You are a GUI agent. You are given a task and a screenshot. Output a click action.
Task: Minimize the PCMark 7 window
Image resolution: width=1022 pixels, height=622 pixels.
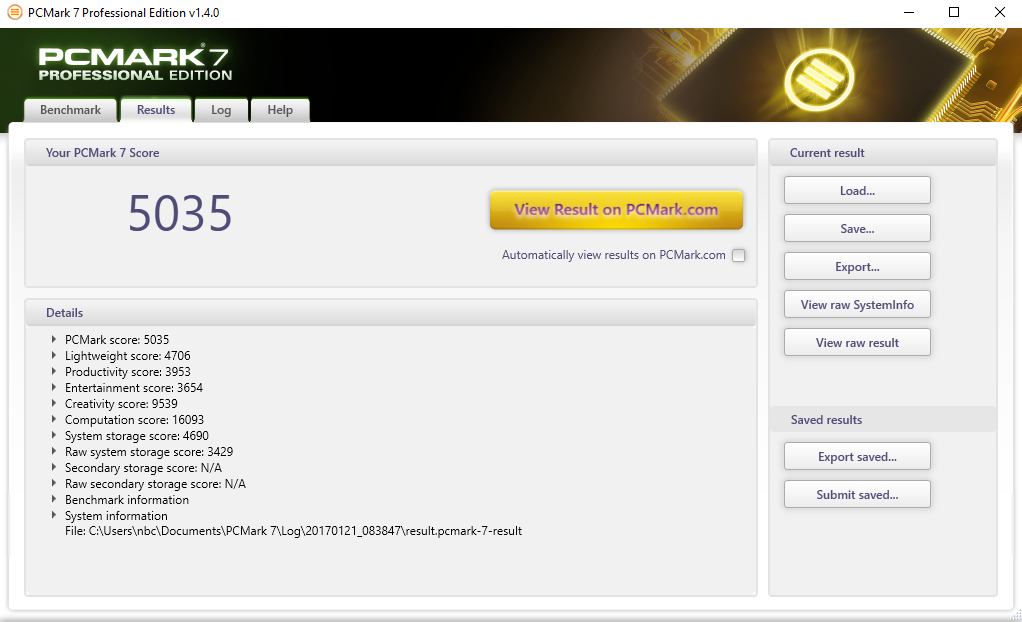909,12
